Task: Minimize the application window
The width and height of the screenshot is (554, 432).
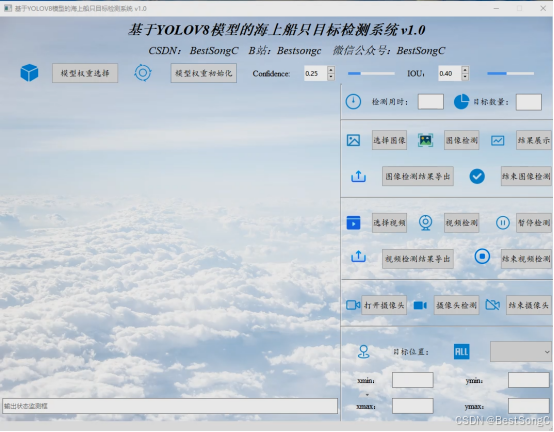Action: [496, 8]
